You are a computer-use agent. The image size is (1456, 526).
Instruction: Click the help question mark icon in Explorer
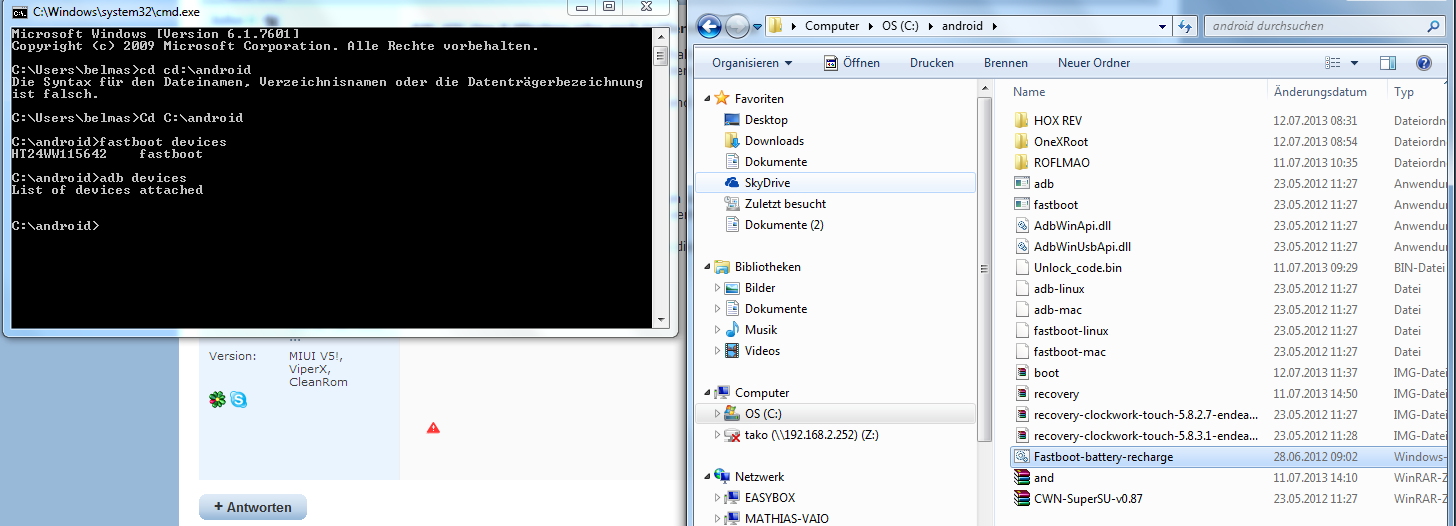[x=1424, y=63]
